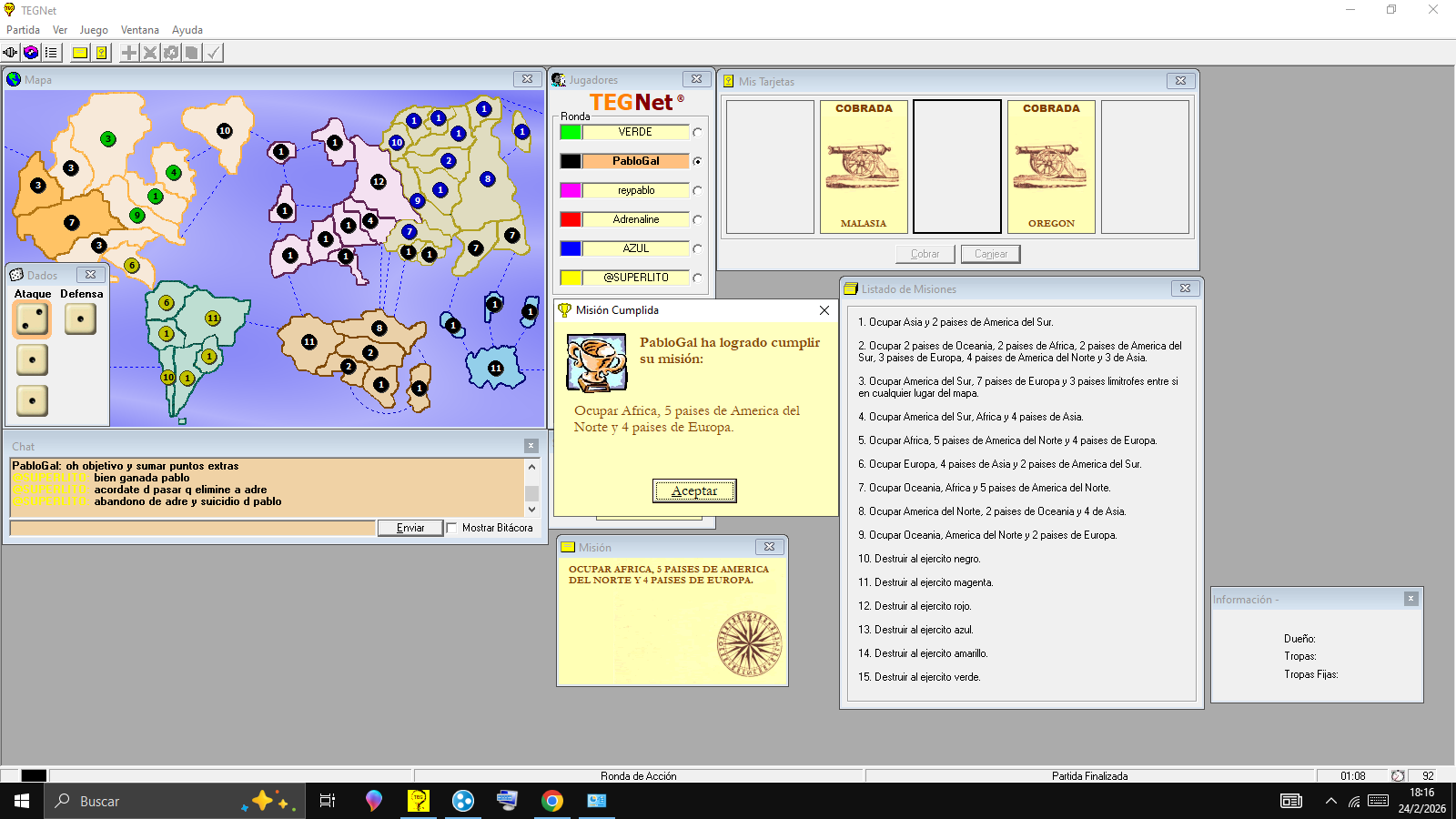Select the radio button next to @SUPERLITO

[x=697, y=278]
